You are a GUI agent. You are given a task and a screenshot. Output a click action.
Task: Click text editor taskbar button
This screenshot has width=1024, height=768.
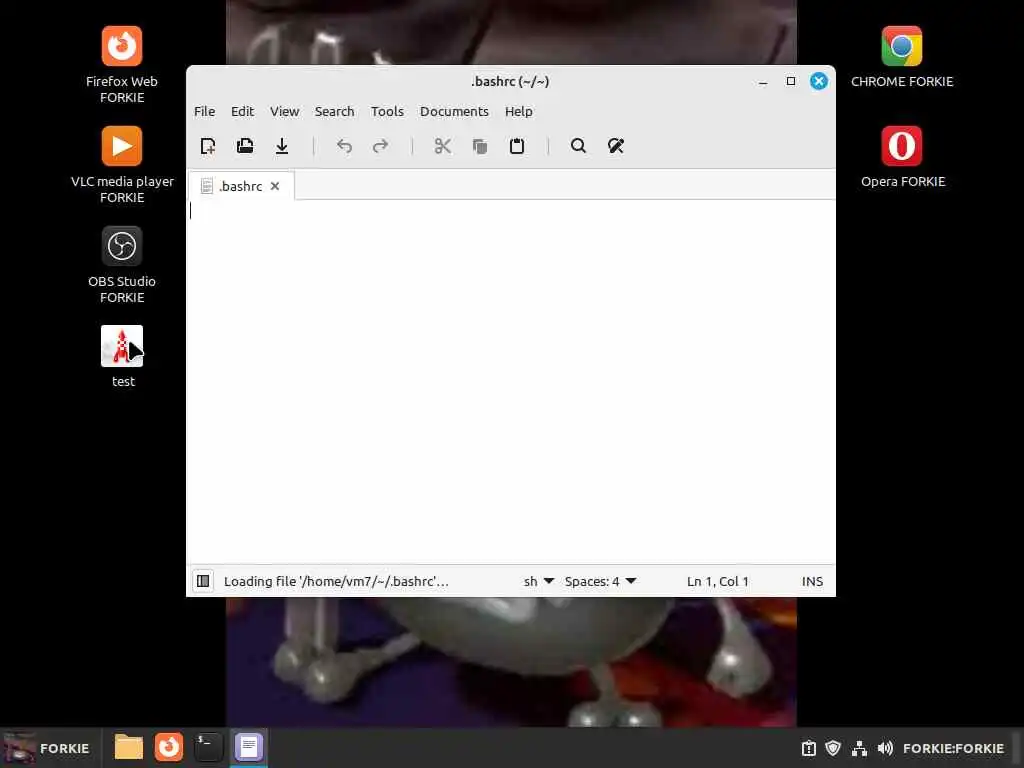coord(249,747)
